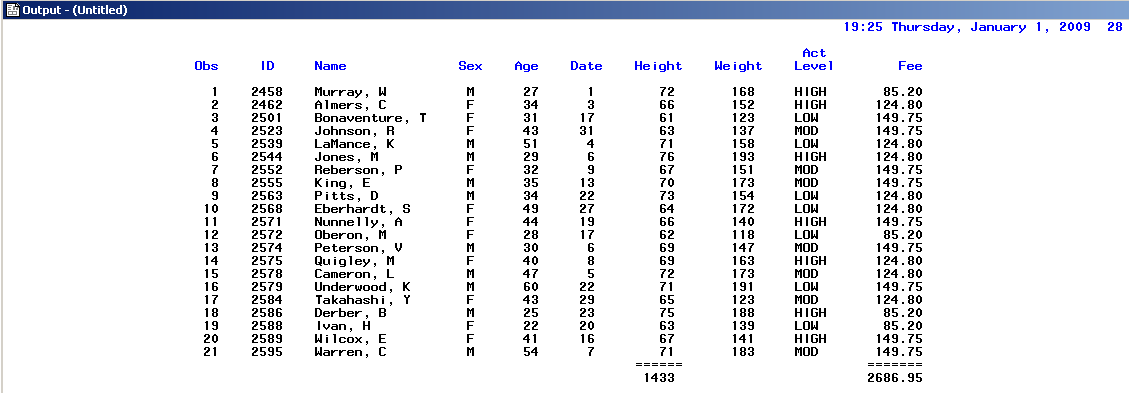Select the name Nunnelly, A
This screenshot has height=393, width=1129.
[x=359, y=222]
